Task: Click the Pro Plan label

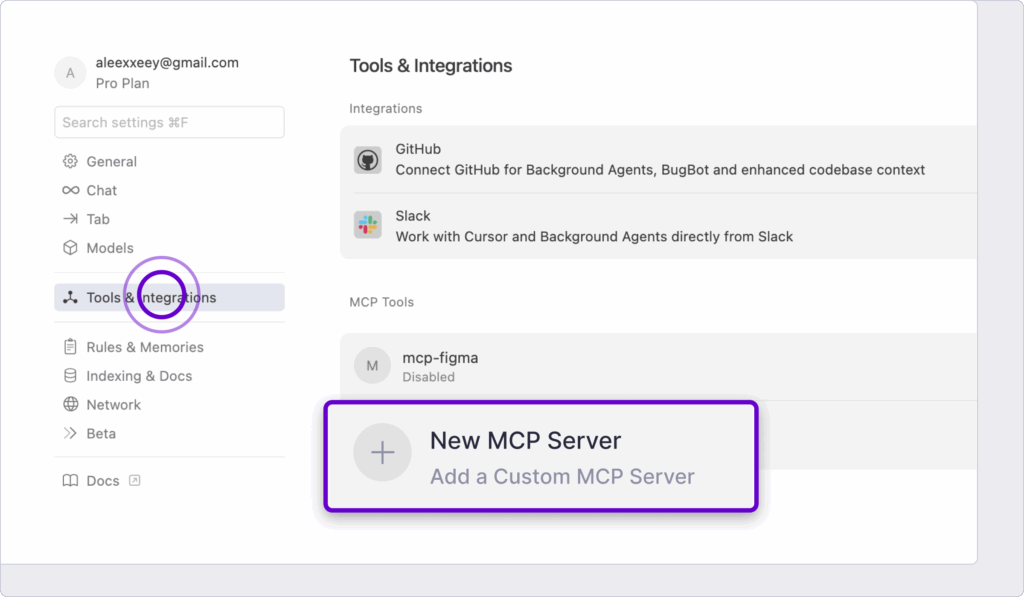Action: coord(123,83)
